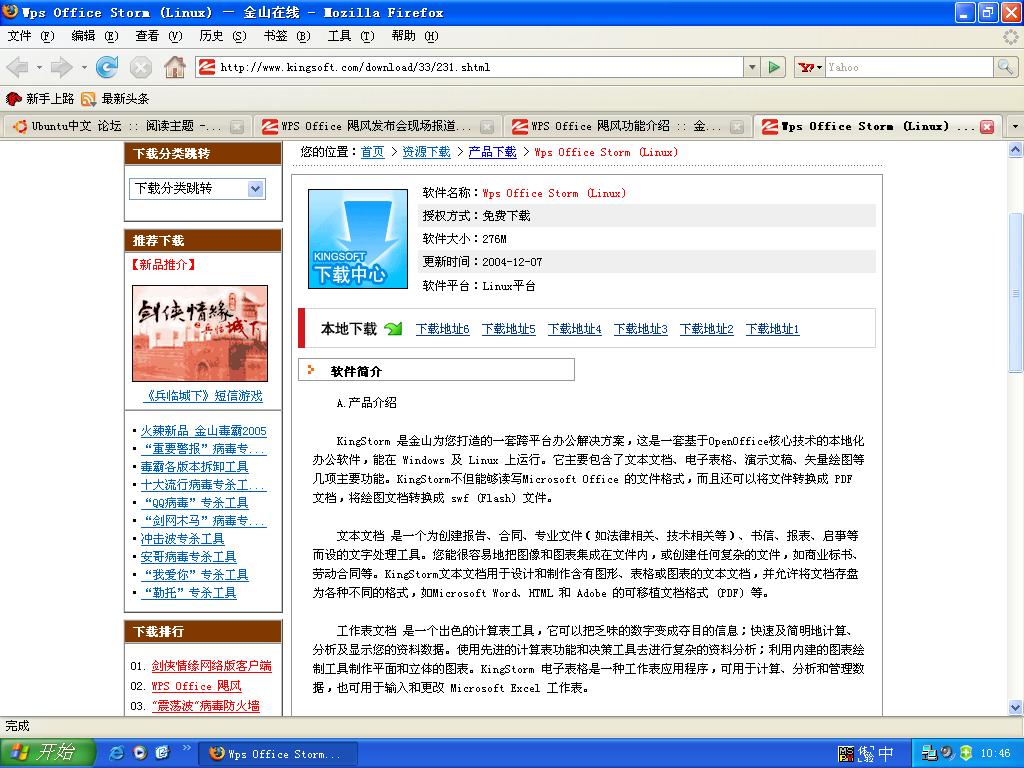Click the 下载地址6 download link

point(443,329)
